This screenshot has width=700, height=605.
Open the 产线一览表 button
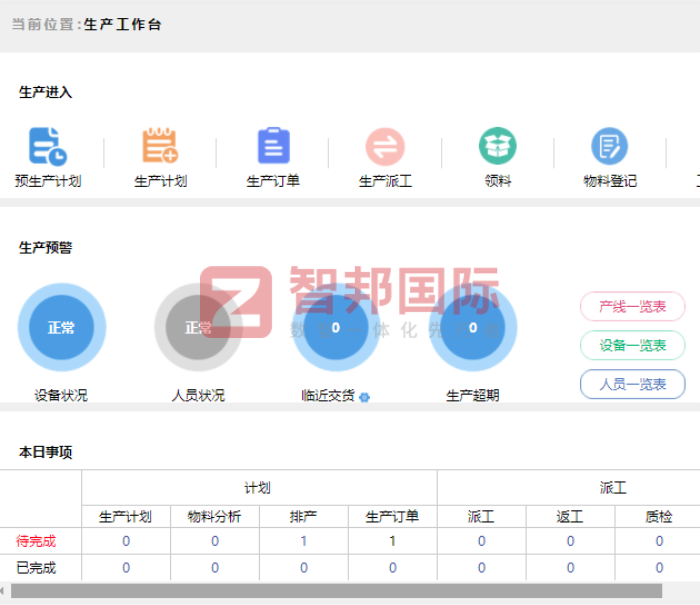tap(632, 307)
